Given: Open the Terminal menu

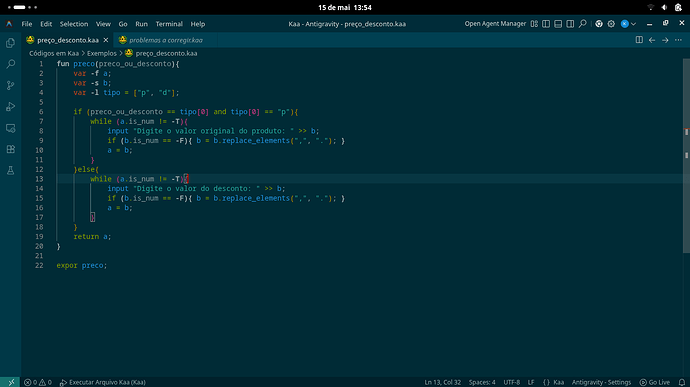Looking at the screenshot, I should [169, 24].
